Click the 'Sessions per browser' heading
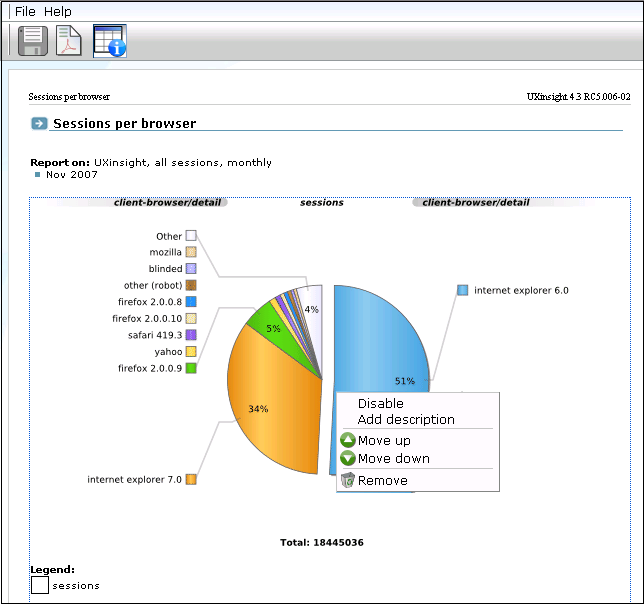The height and width of the screenshot is (604, 644). click(125, 123)
